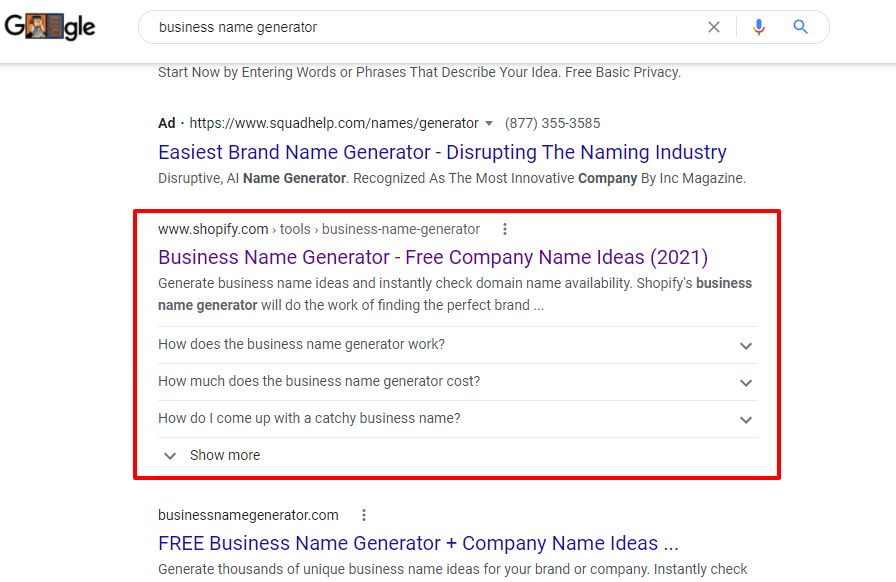Expand "How much does the business name generator cost?"

[745, 382]
